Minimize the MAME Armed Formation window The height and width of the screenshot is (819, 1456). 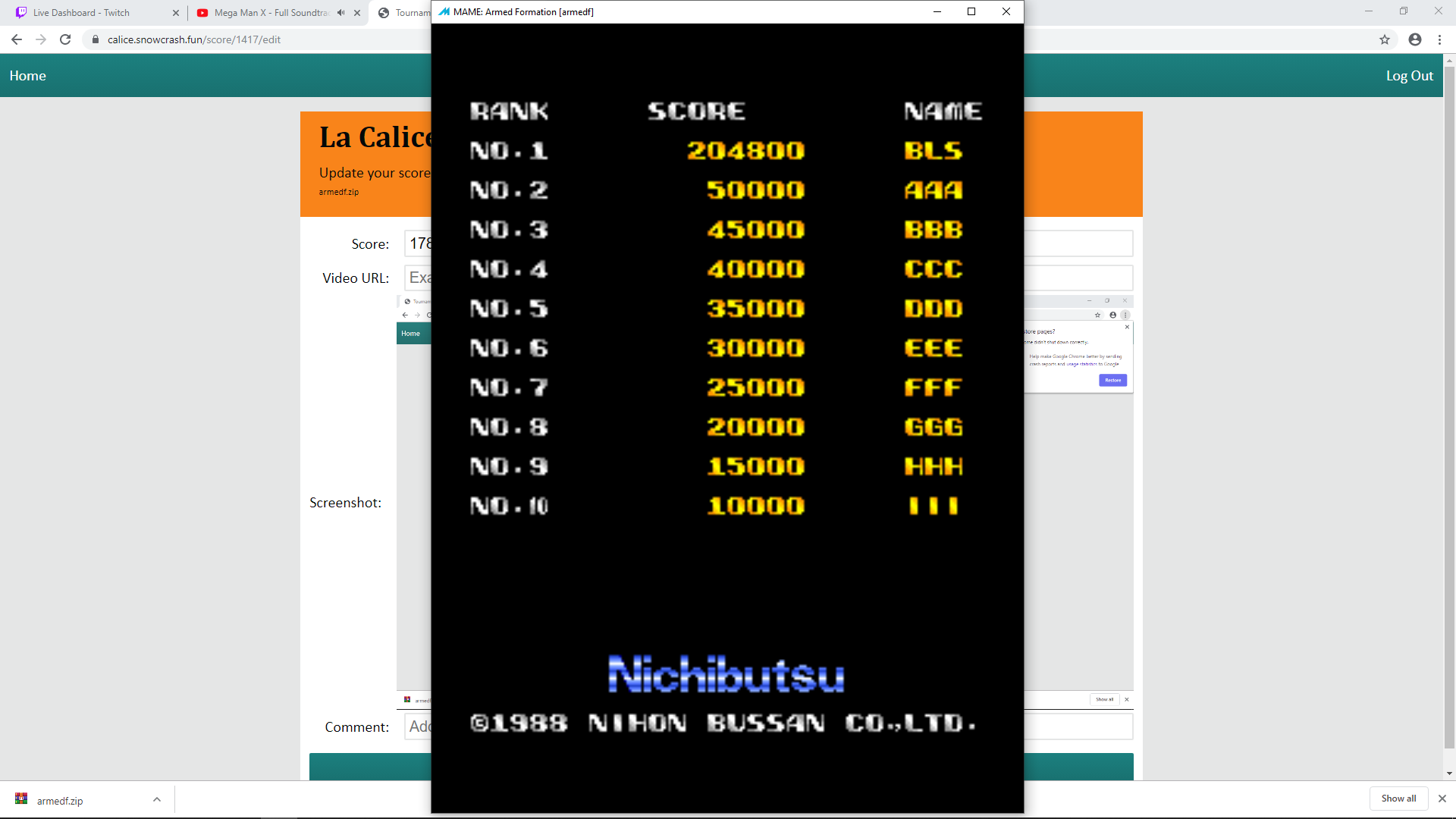coord(937,11)
